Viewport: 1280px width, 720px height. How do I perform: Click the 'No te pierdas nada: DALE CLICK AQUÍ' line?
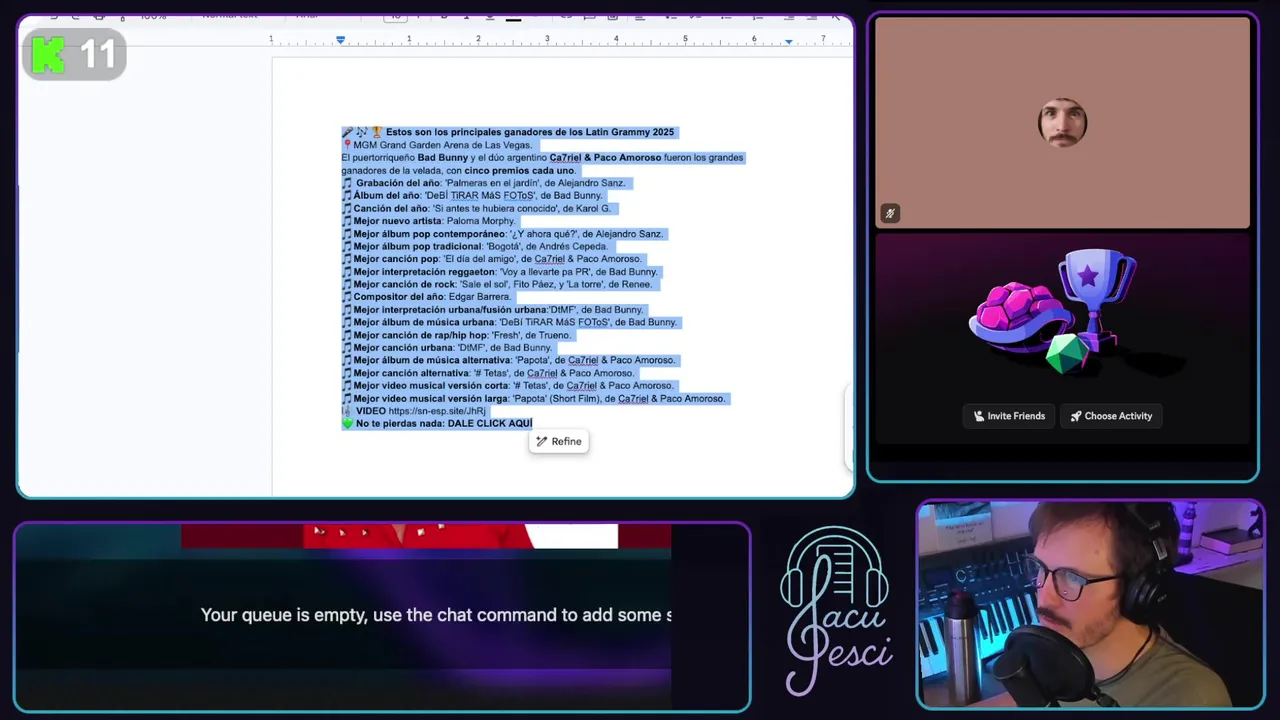(x=437, y=424)
